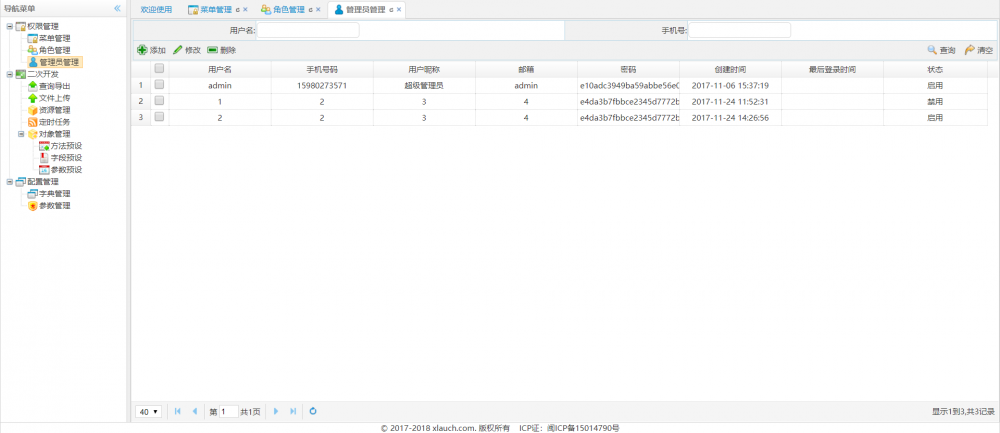Select the 超级管理员 nickname cell
Image resolution: width=1000 pixels, height=433 pixels.
(424, 85)
